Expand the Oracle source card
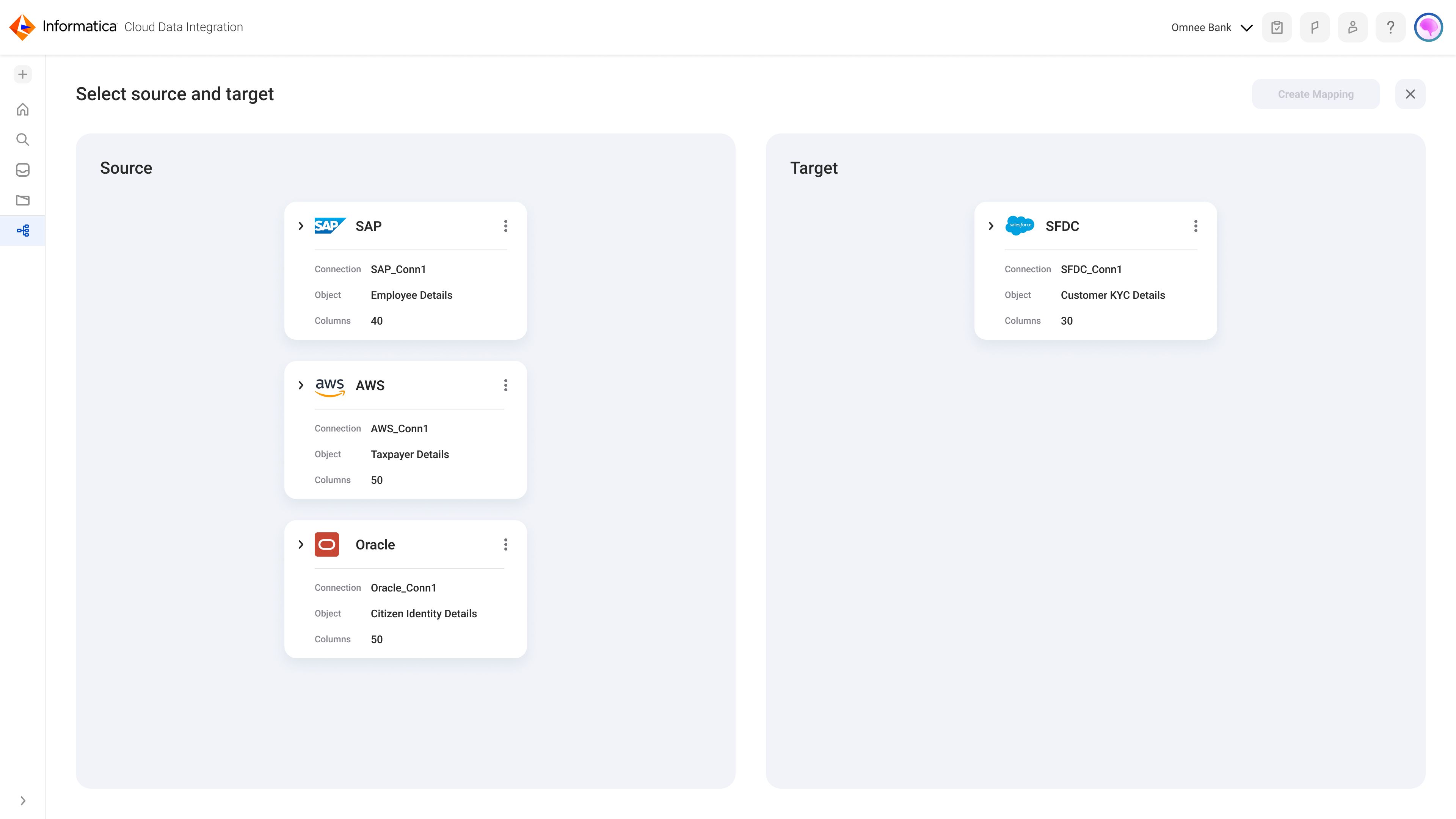This screenshot has width=1456, height=819. [301, 544]
